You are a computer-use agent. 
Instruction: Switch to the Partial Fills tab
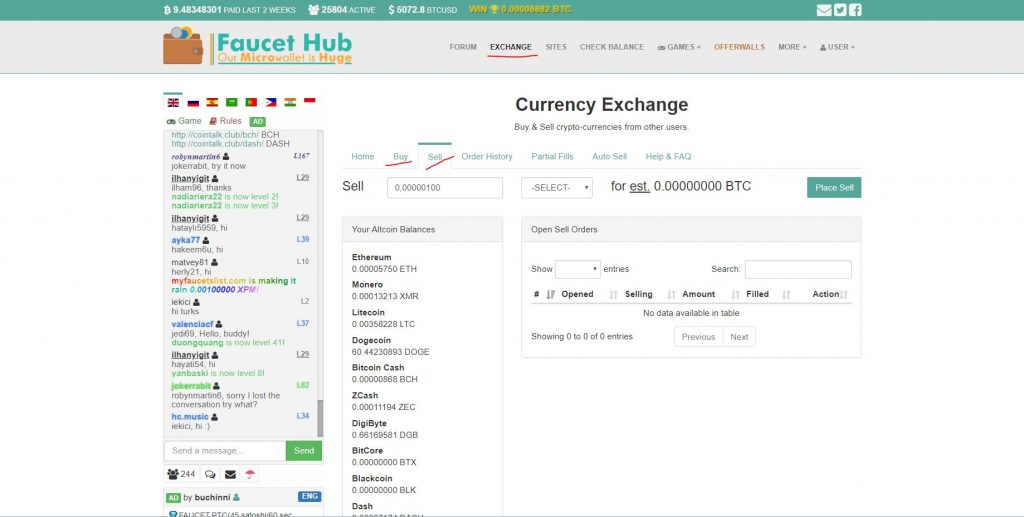pyautogui.click(x=552, y=157)
